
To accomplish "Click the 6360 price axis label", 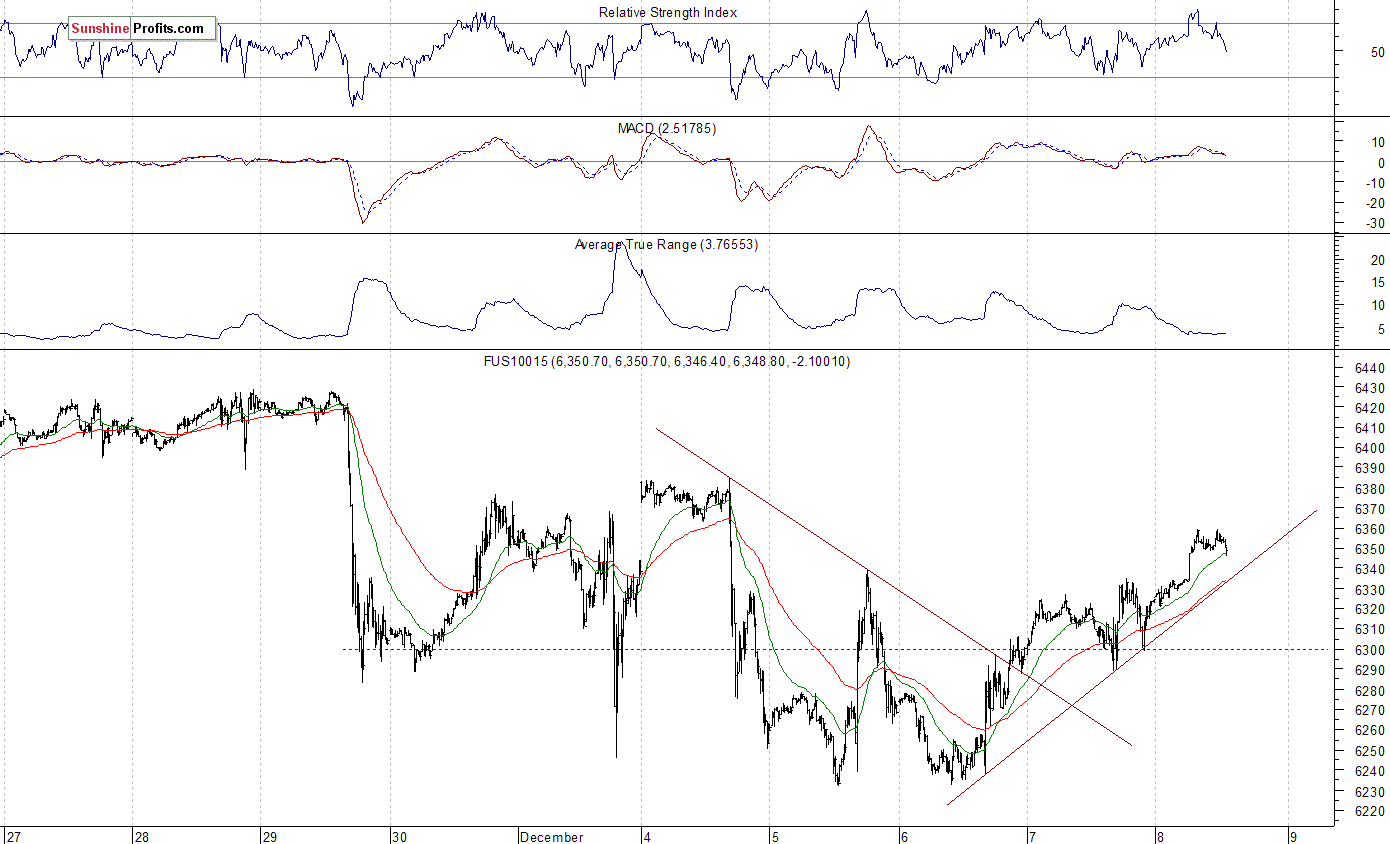I will coord(1369,529).
